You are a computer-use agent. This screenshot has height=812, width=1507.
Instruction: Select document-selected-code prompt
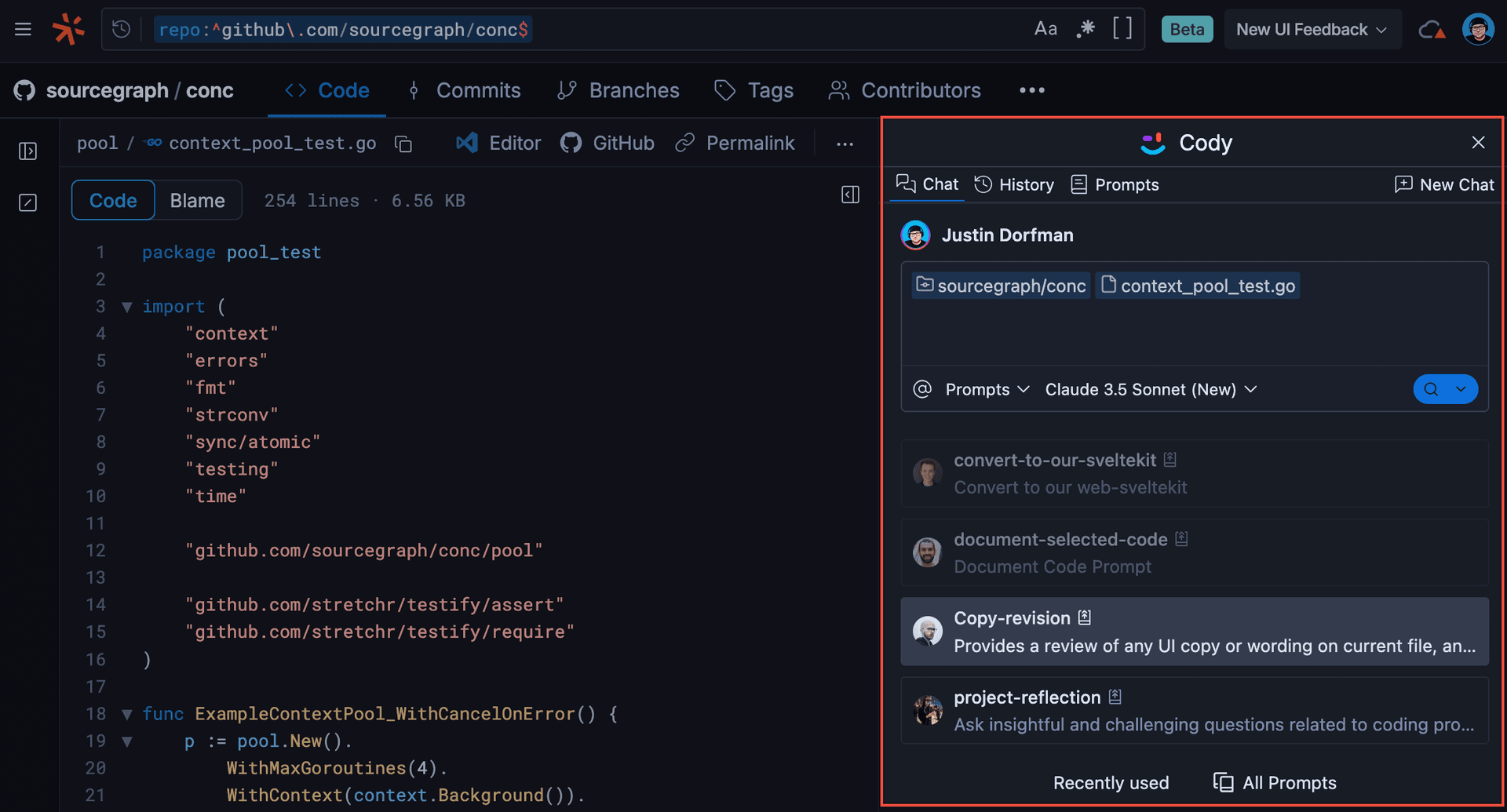tap(1195, 553)
